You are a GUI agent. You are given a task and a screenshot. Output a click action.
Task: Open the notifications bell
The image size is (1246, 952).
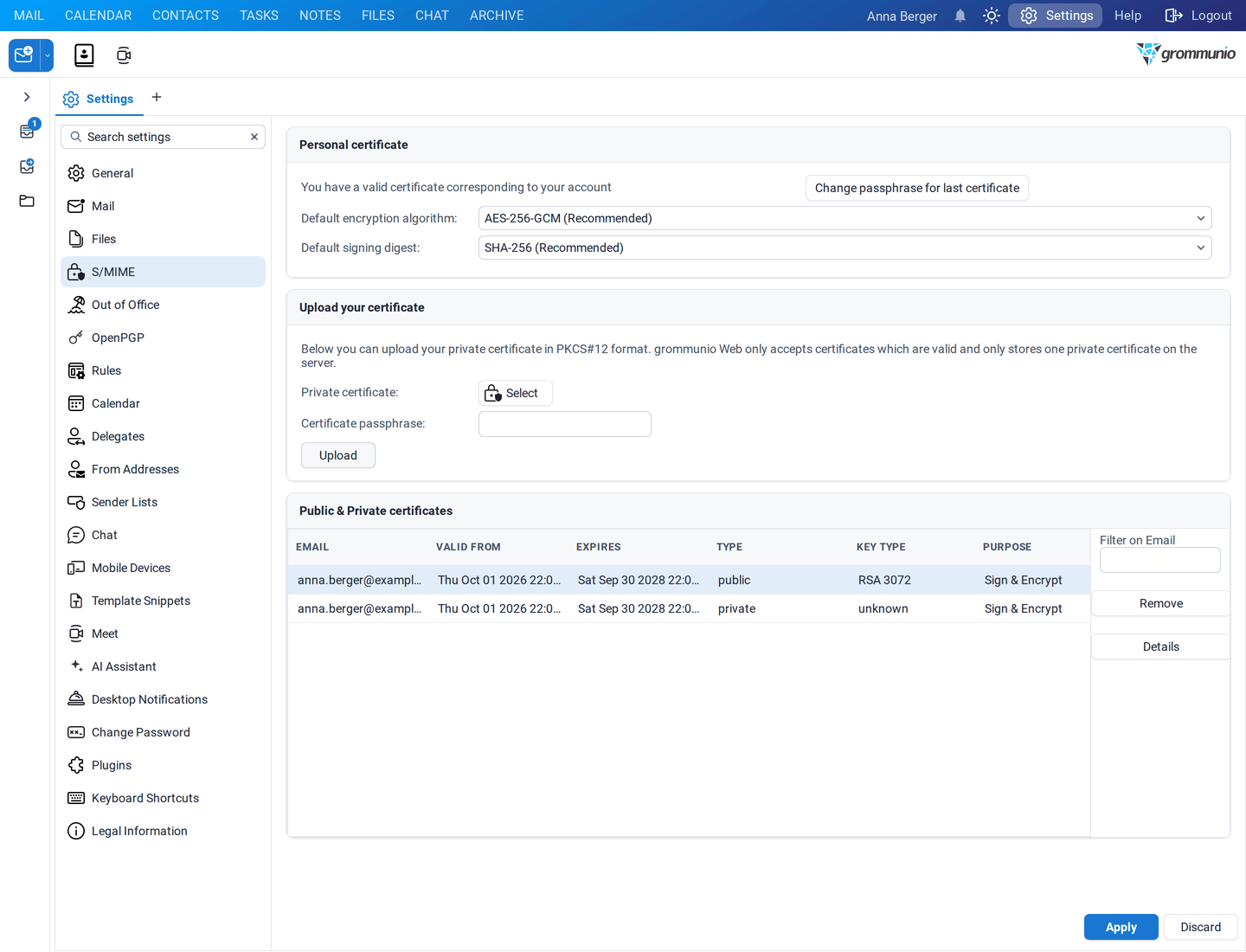click(960, 16)
